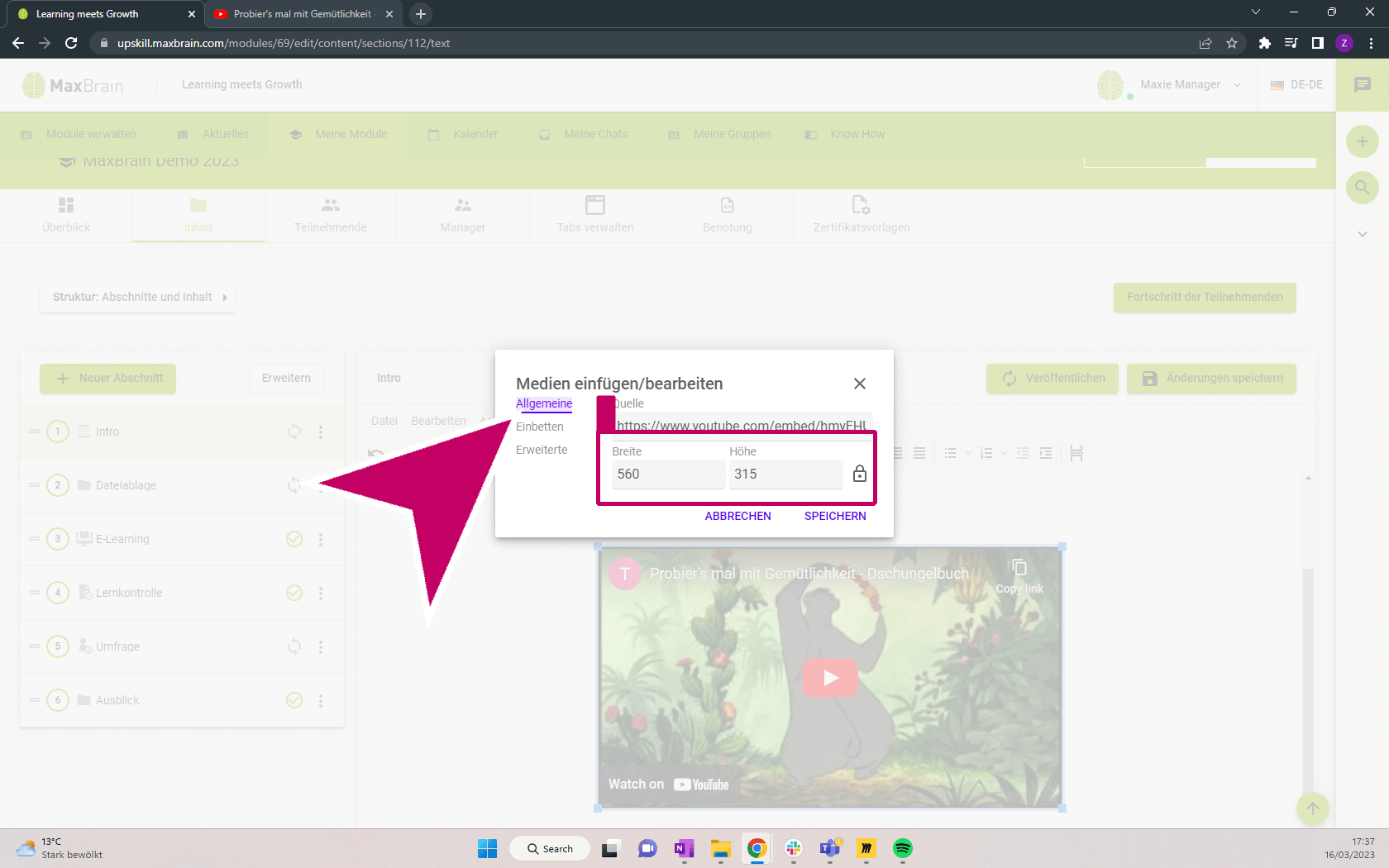Screen dimensions: 1389x868
Task: Open the Windows Start menu
Action: coord(488,849)
